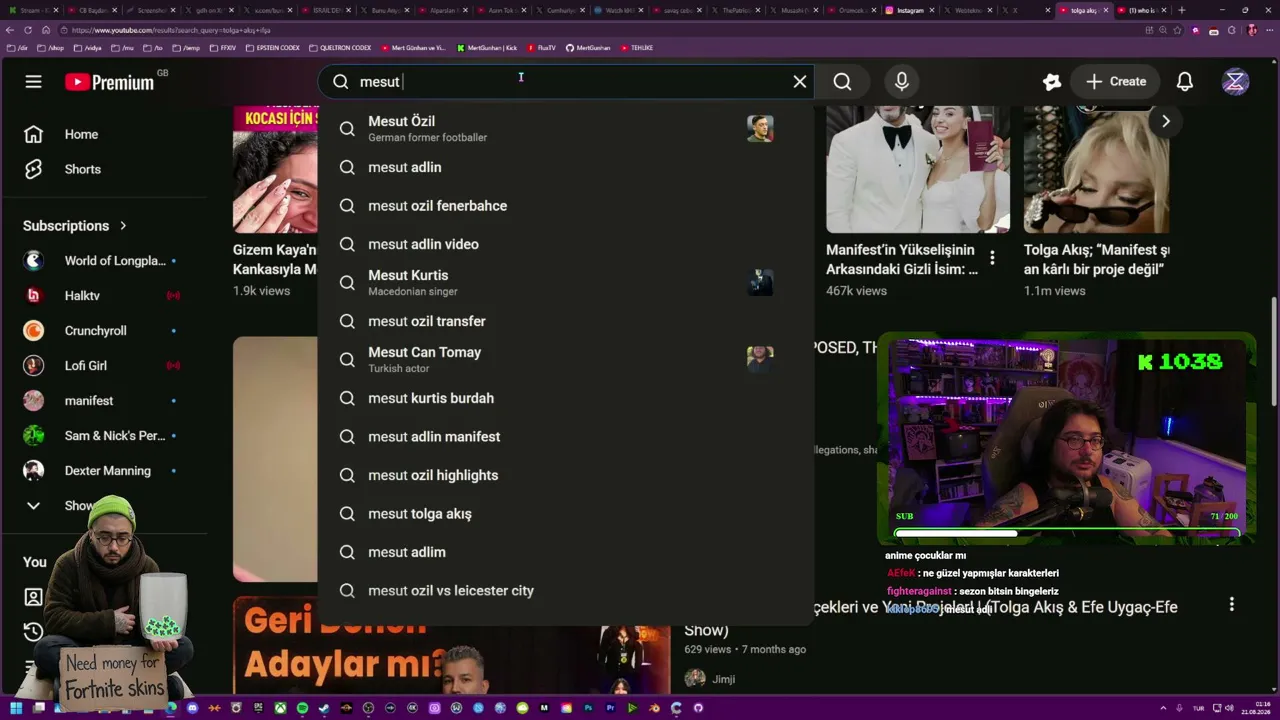Open the FluxTV bookmark
This screenshot has width=1280, height=720.
click(541, 47)
